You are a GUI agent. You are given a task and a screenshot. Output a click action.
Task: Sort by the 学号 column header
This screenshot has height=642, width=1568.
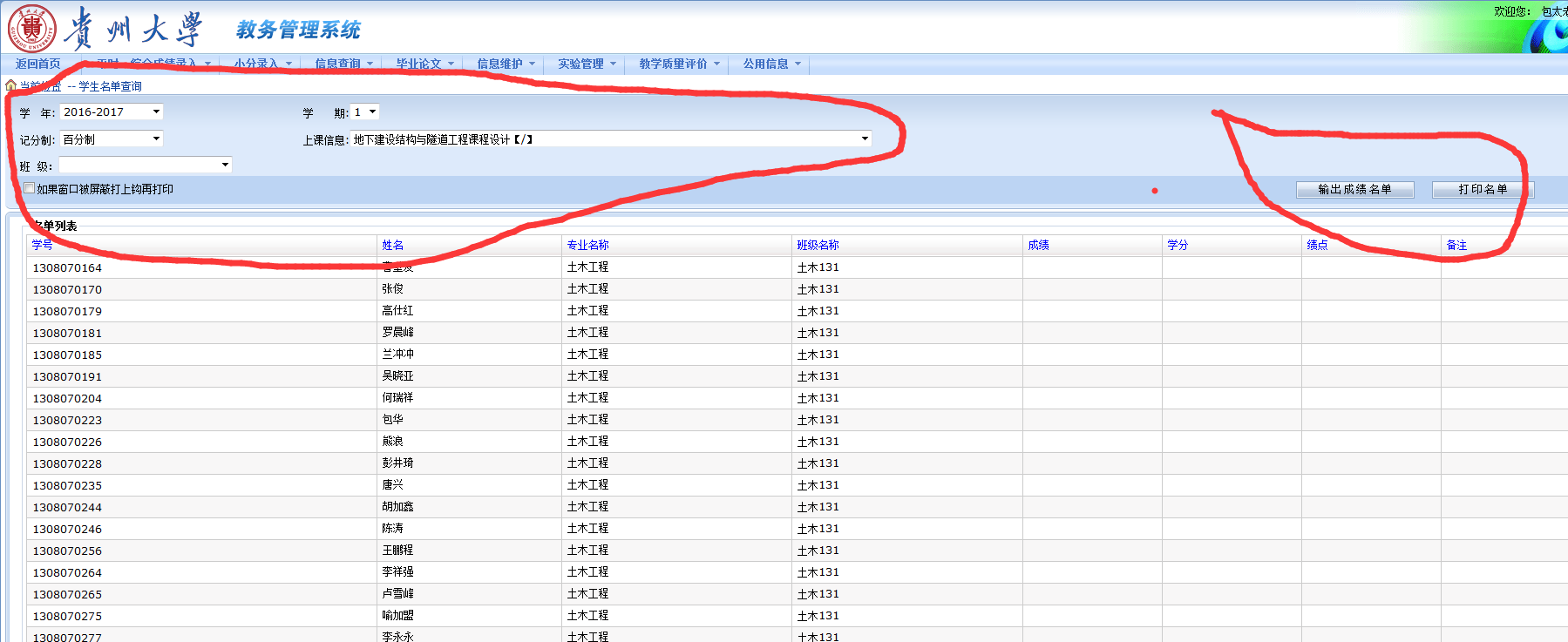42,245
